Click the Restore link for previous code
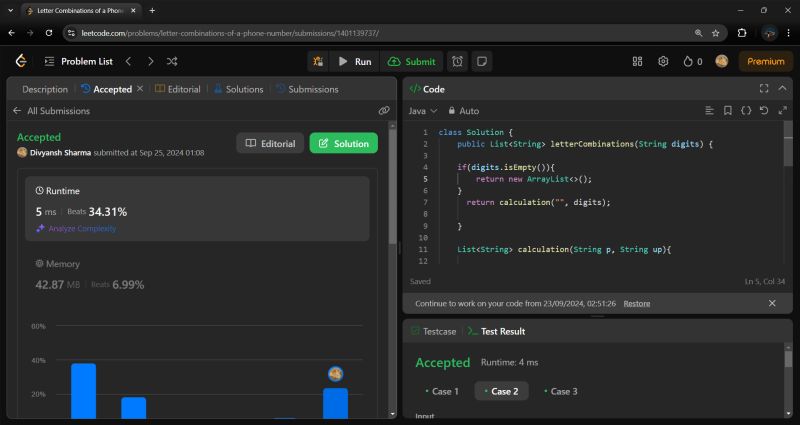 pos(636,303)
